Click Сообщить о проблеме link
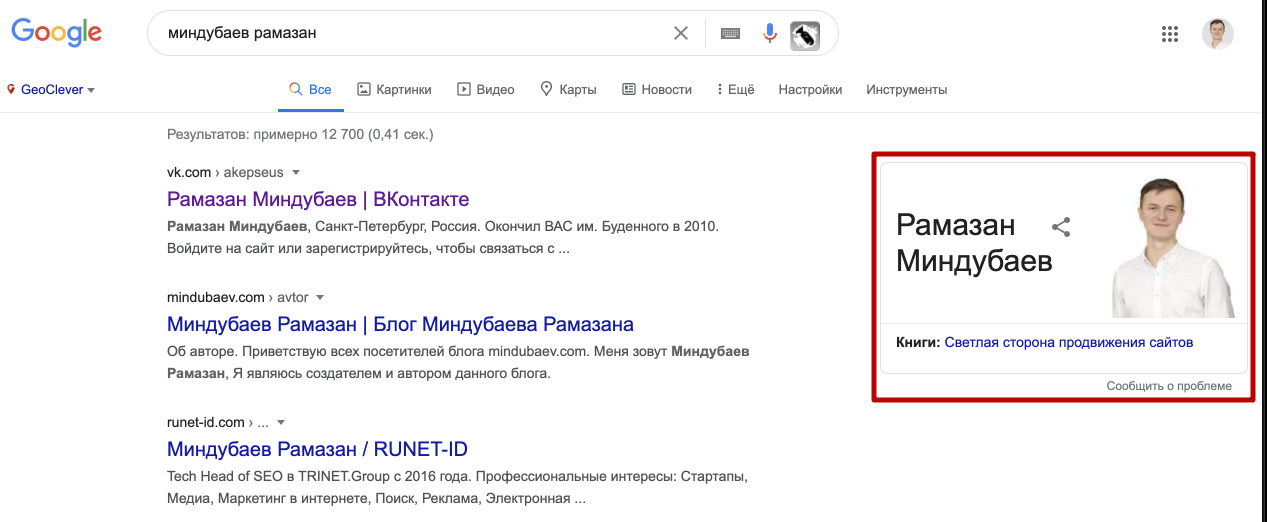The image size is (1267, 522). click(1169, 386)
